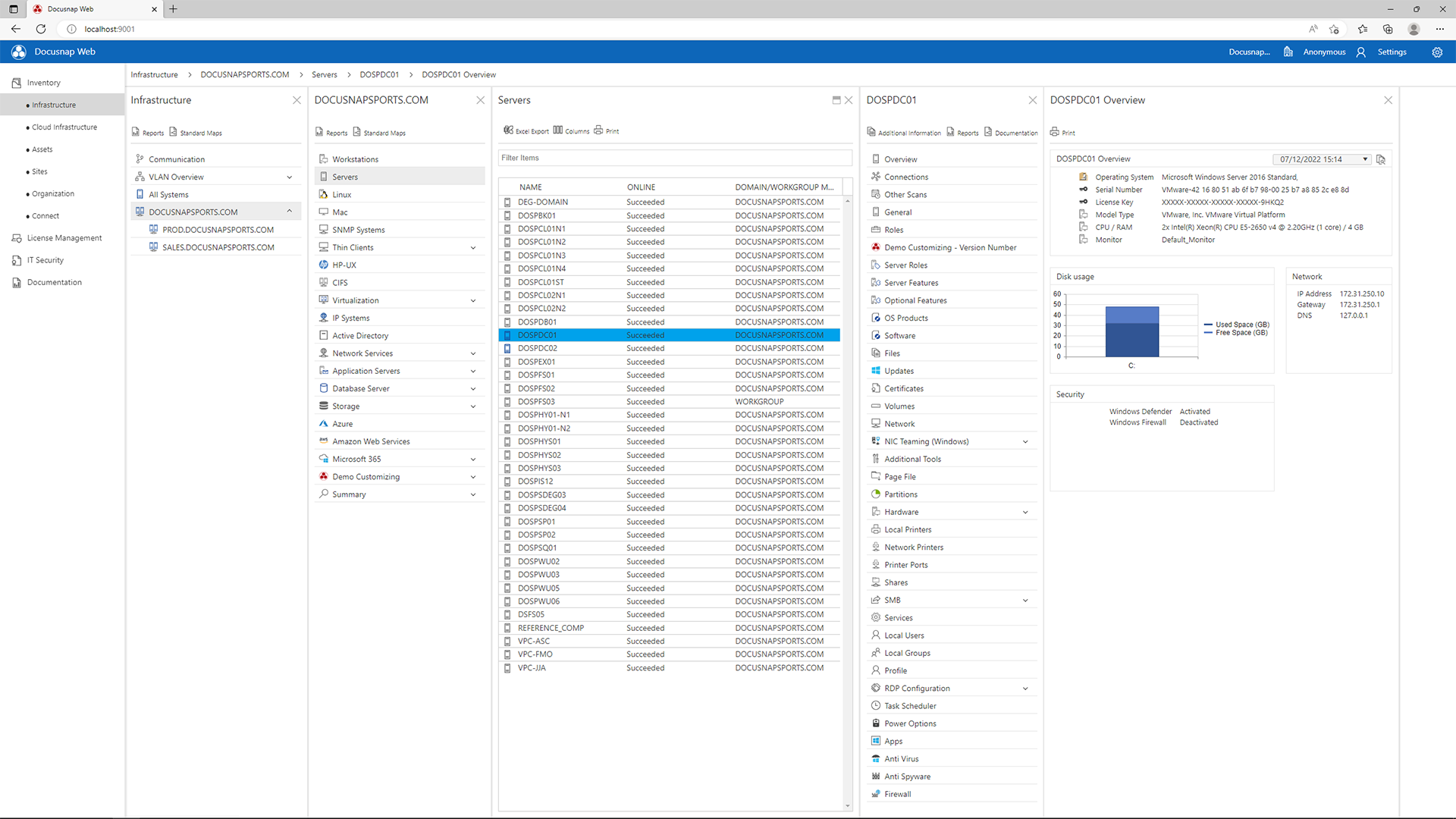Viewport: 1456px width, 819px height.
Task: Expand the Hardware section in DOSPDC01 panel
Action: click(x=1025, y=511)
